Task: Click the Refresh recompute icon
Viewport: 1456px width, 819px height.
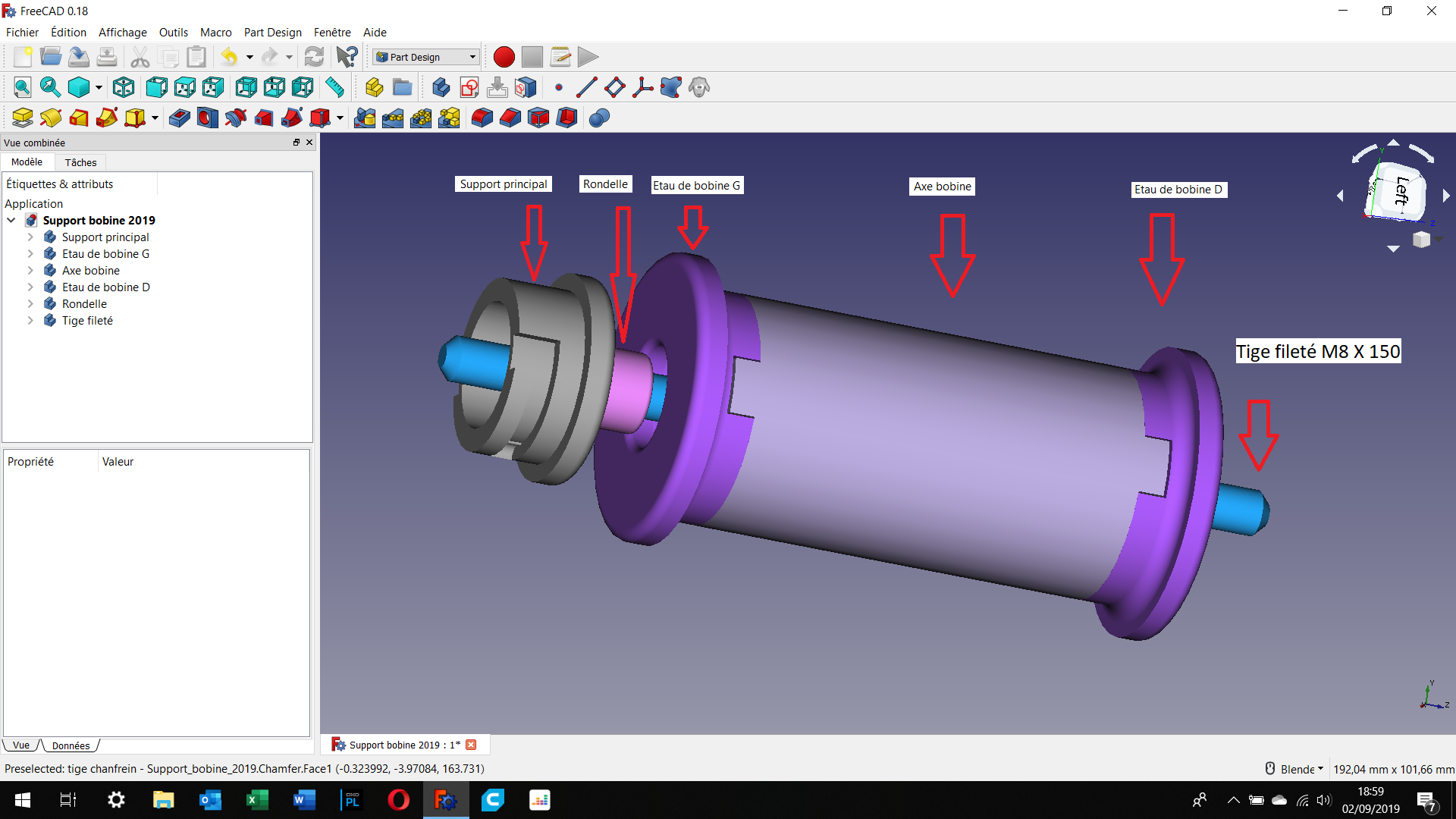Action: point(314,57)
